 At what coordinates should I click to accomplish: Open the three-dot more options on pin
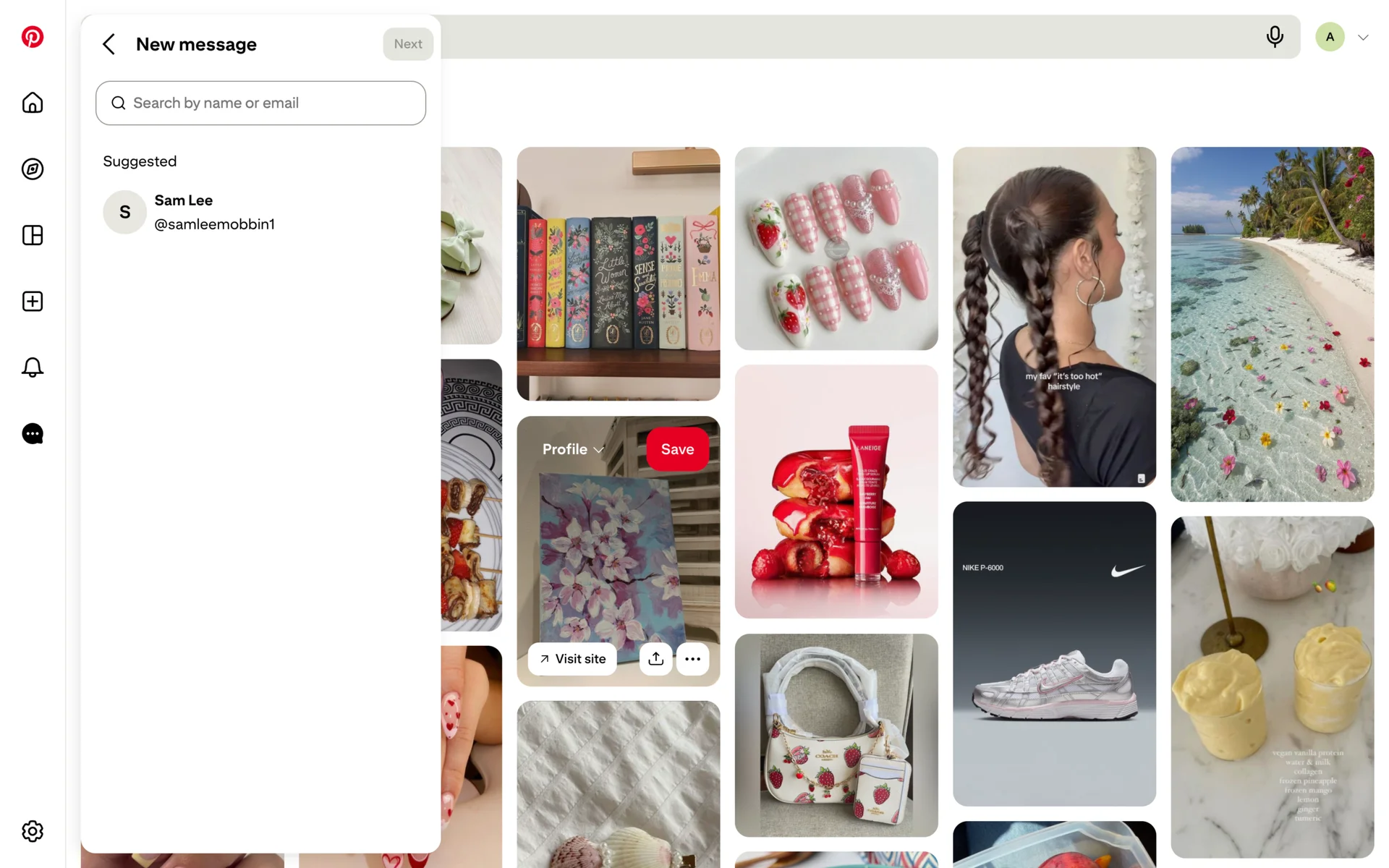click(692, 658)
